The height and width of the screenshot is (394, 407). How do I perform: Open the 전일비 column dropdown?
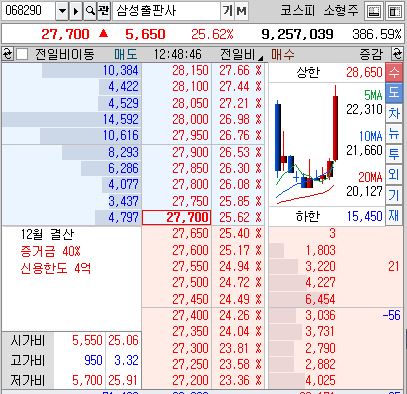[x=260, y=58]
